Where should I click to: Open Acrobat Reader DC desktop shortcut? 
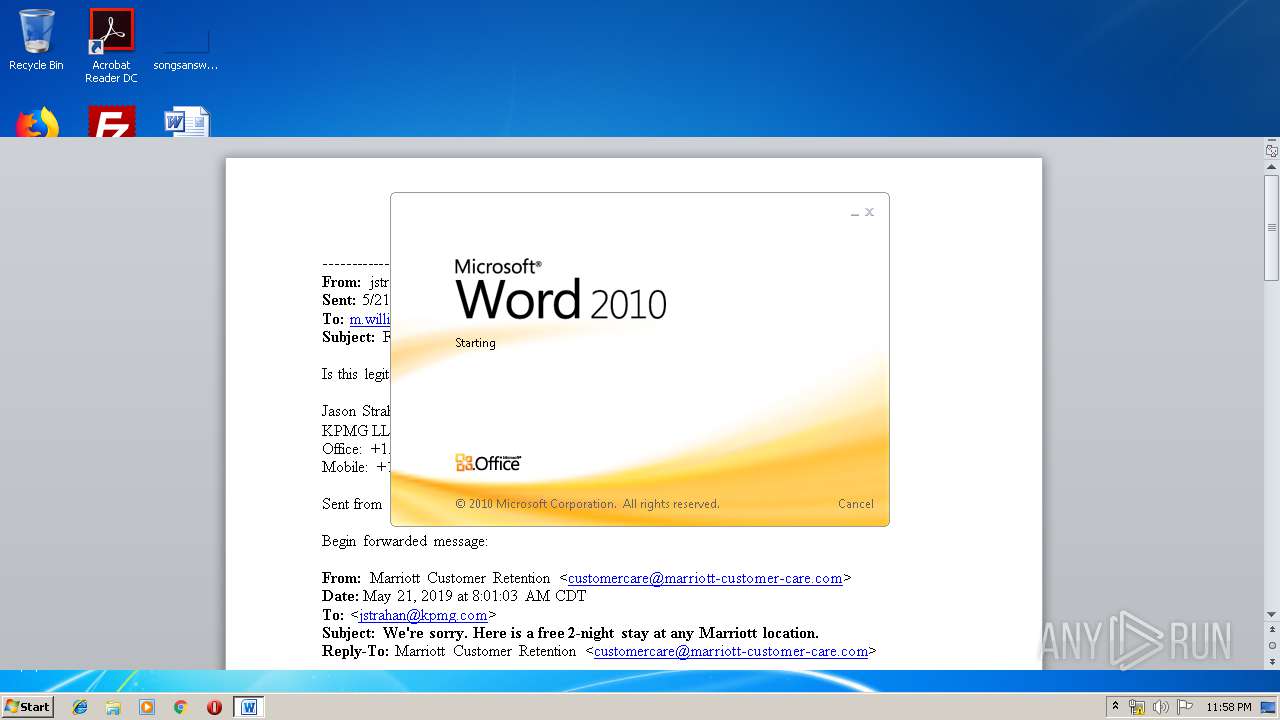point(111,46)
